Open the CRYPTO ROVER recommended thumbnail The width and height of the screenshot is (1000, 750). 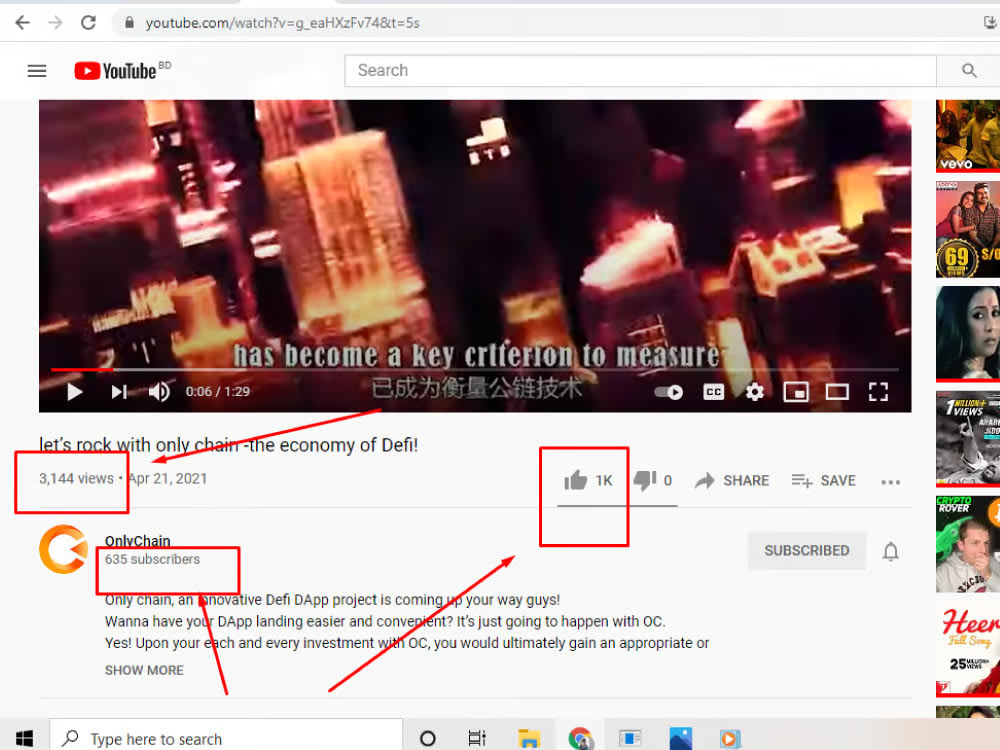click(967, 544)
